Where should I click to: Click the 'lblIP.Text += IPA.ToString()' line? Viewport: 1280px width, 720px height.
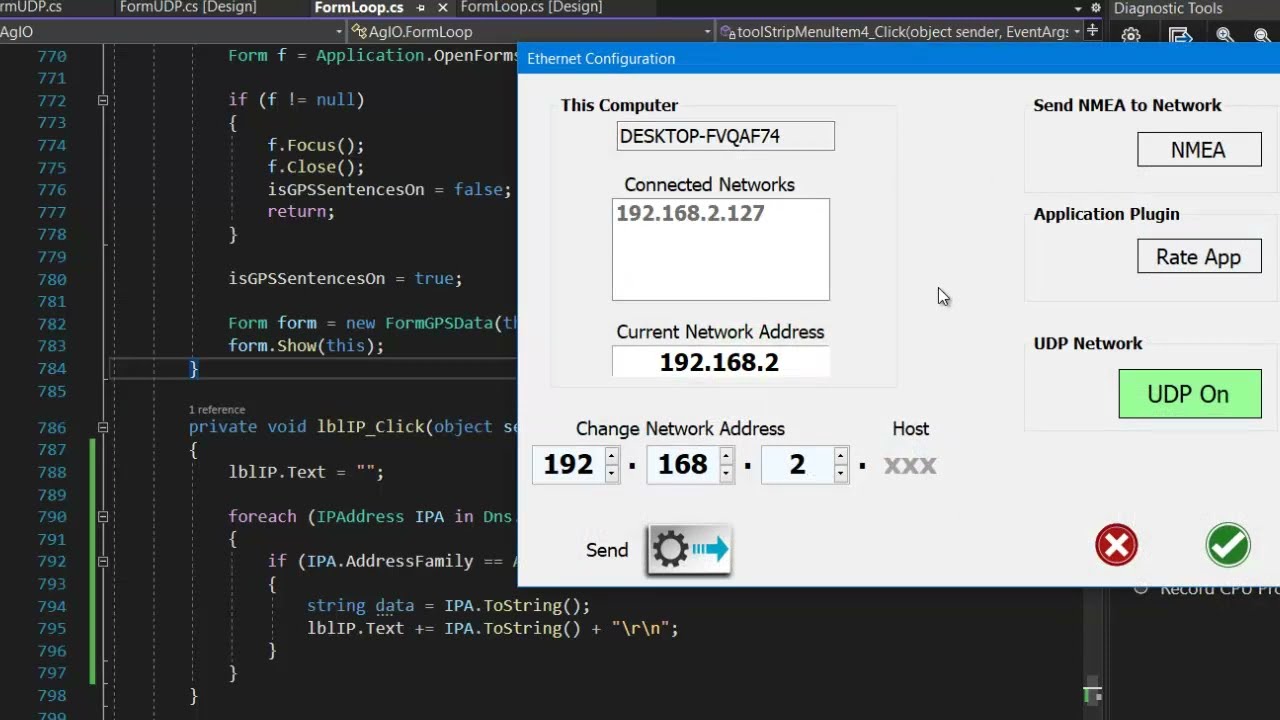(x=492, y=628)
